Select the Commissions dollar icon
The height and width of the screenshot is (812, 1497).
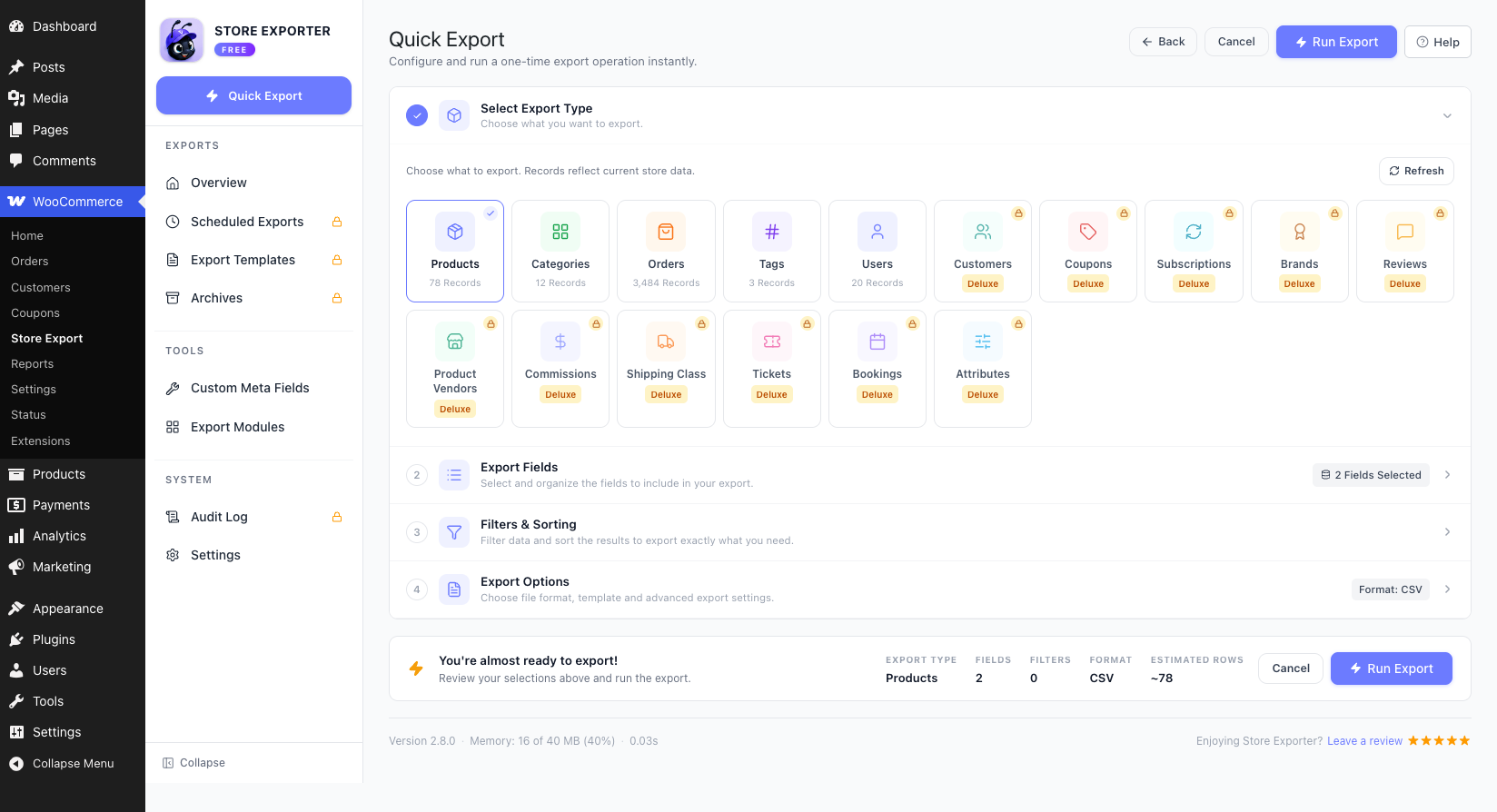[560, 342]
